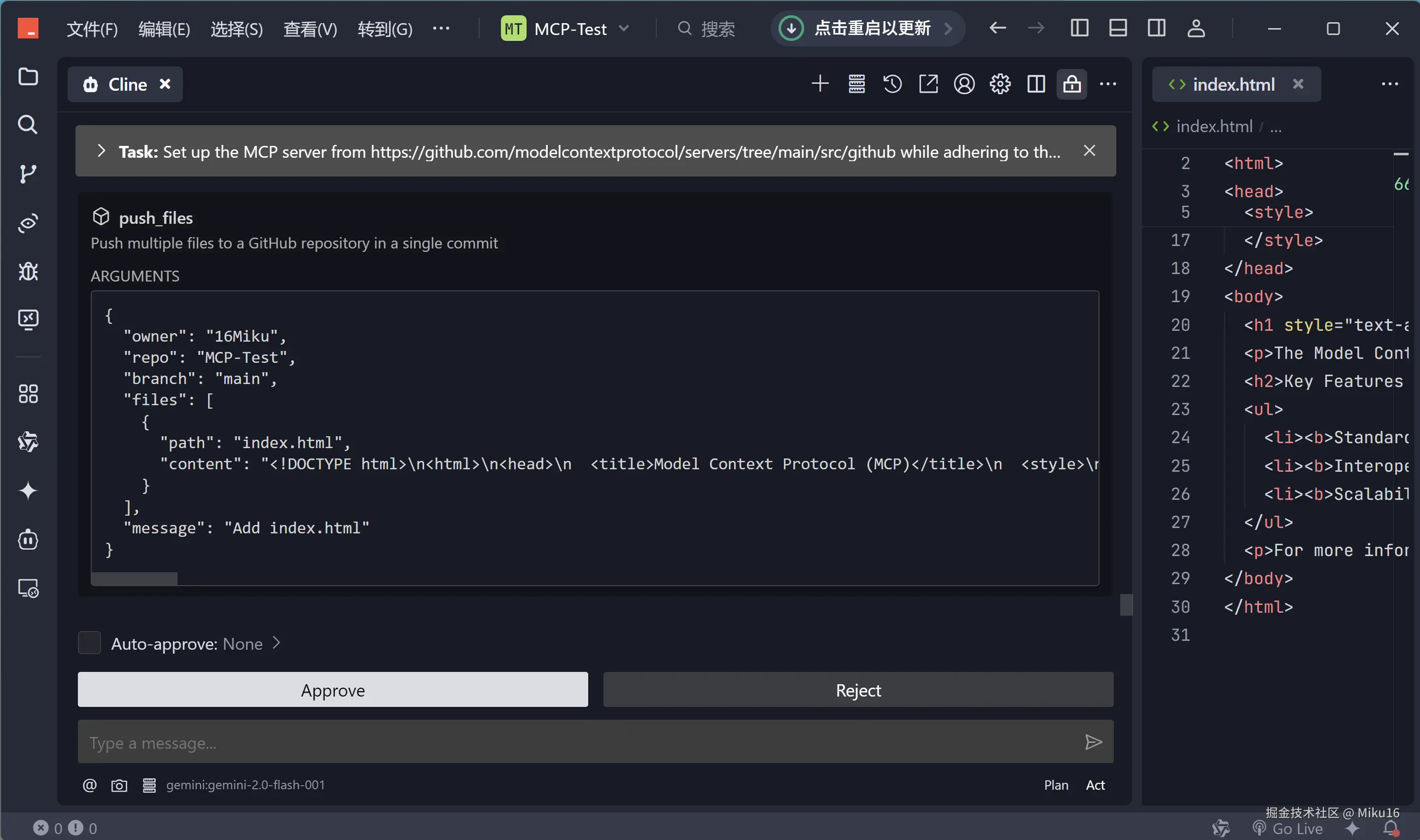Open index.html editor more actions ellipsis

point(1389,84)
